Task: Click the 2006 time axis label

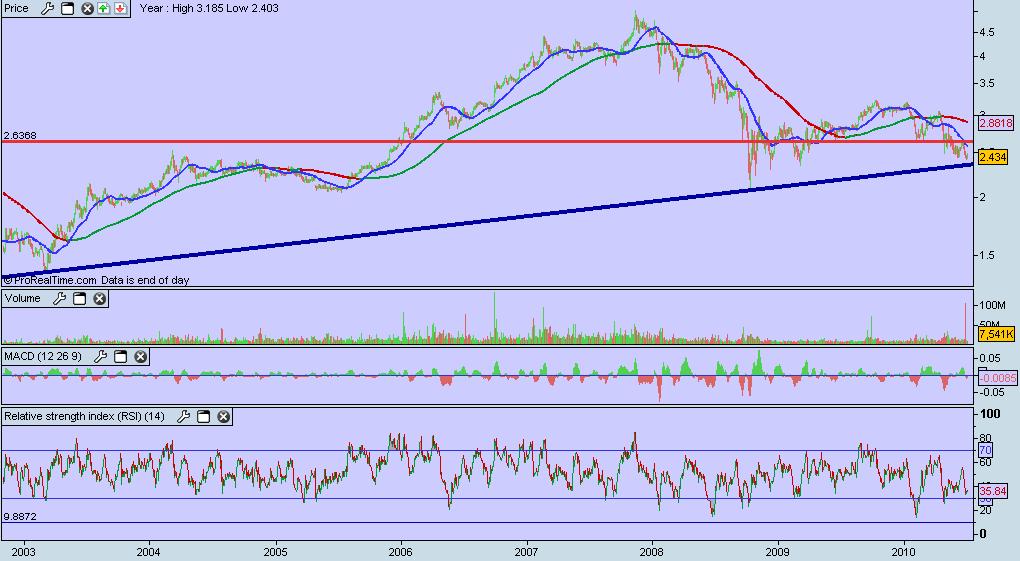Action: click(401, 552)
